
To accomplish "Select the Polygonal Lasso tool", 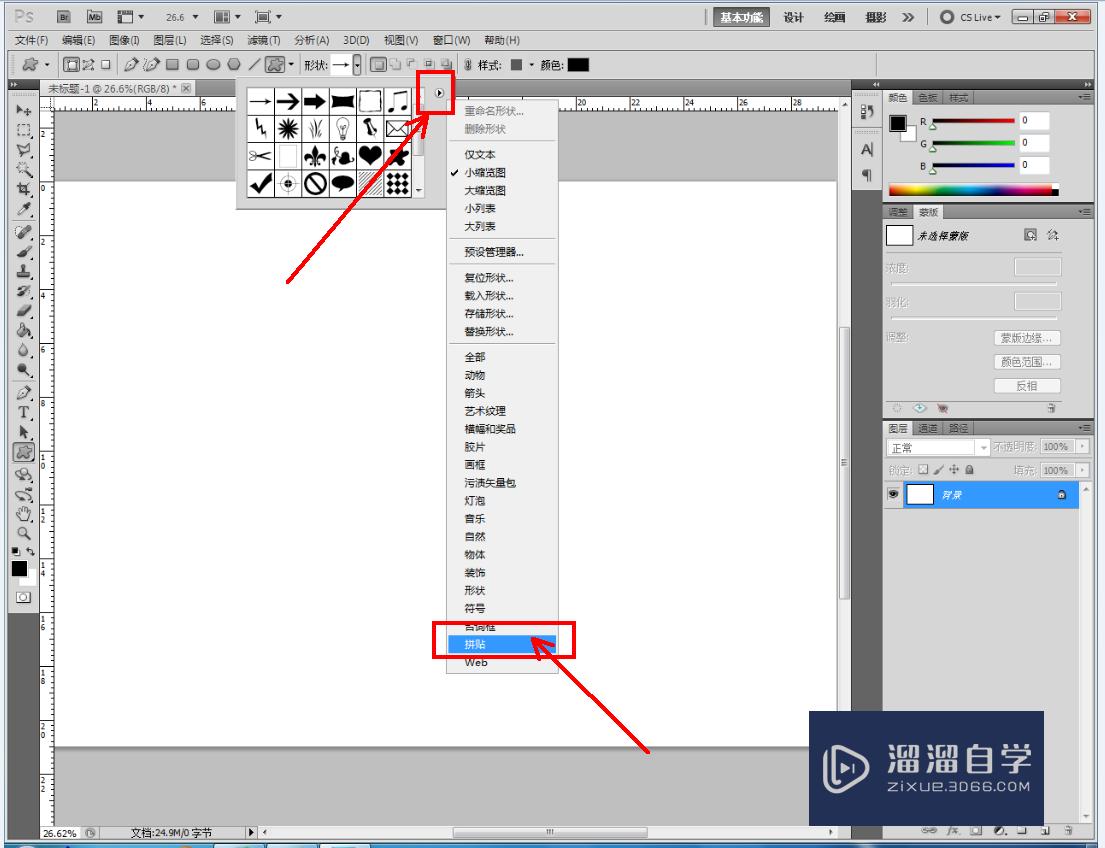I will tap(24, 150).
